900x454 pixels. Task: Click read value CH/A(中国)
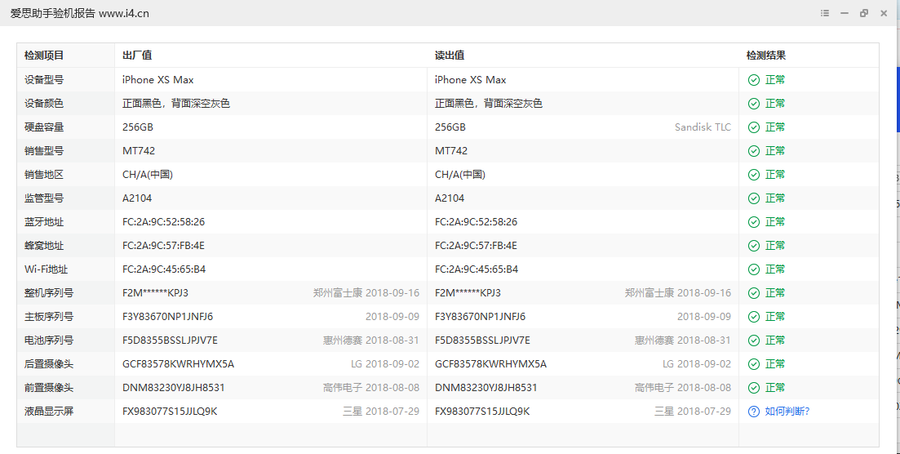pyautogui.click(x=460, y=174)
